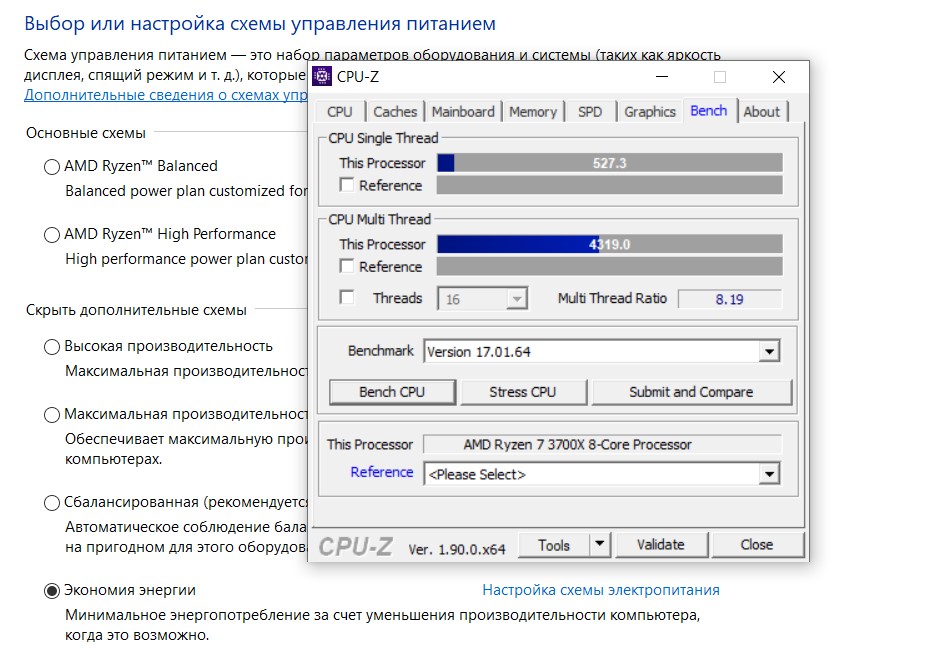
Task: Open the CPU tab
Action: coord(340,111)
